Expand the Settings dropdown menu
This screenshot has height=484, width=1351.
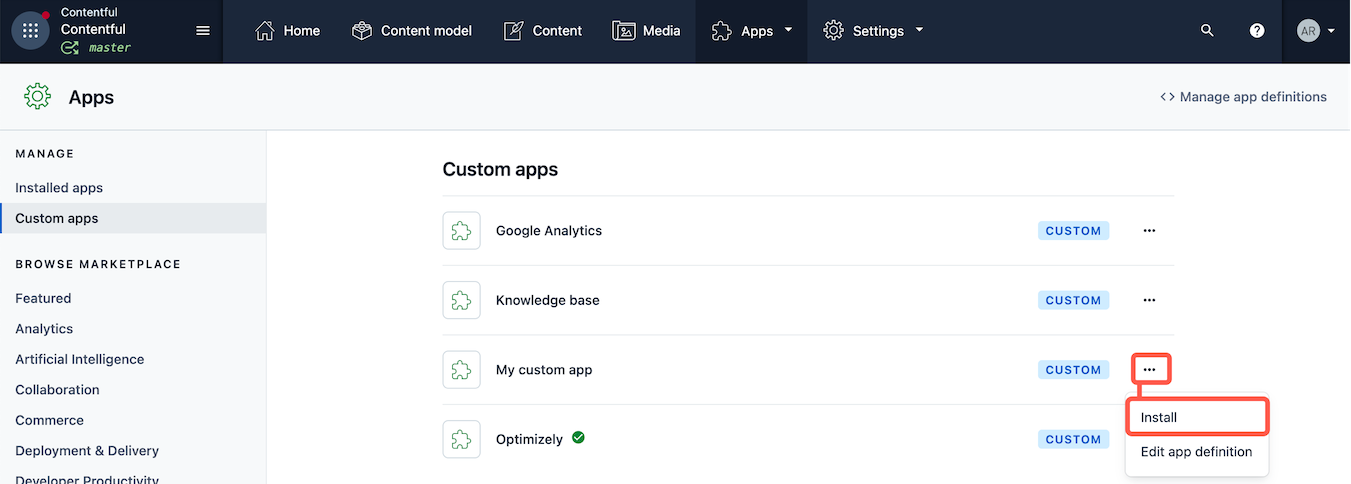pyautogui.click(x=873, y=31)
